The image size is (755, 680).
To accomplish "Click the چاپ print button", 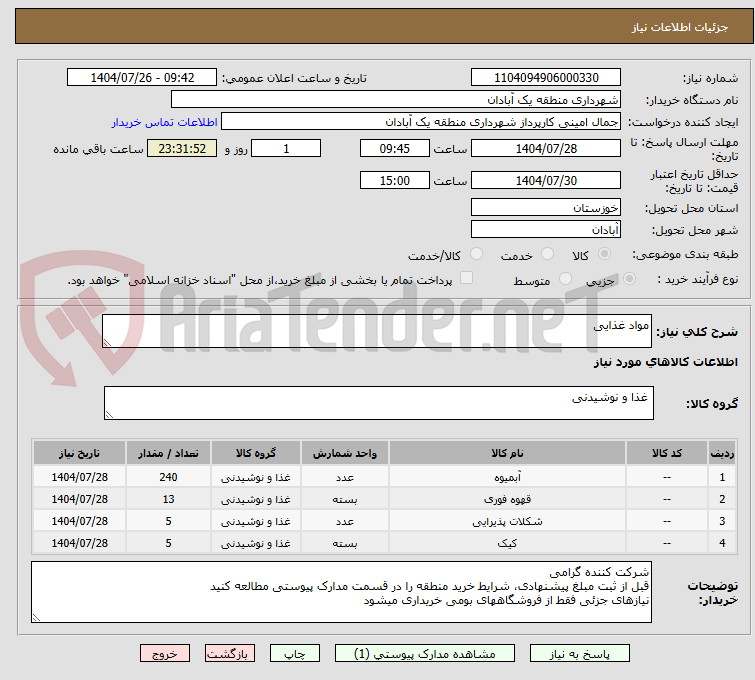I will click(295, 654).
